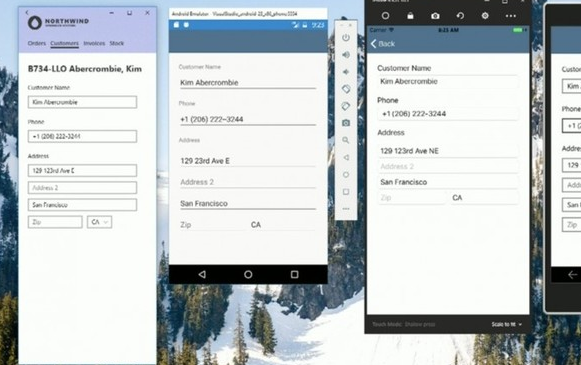
Task: Click overview square in Android emulator side toolbar
Action: point(346,192)
